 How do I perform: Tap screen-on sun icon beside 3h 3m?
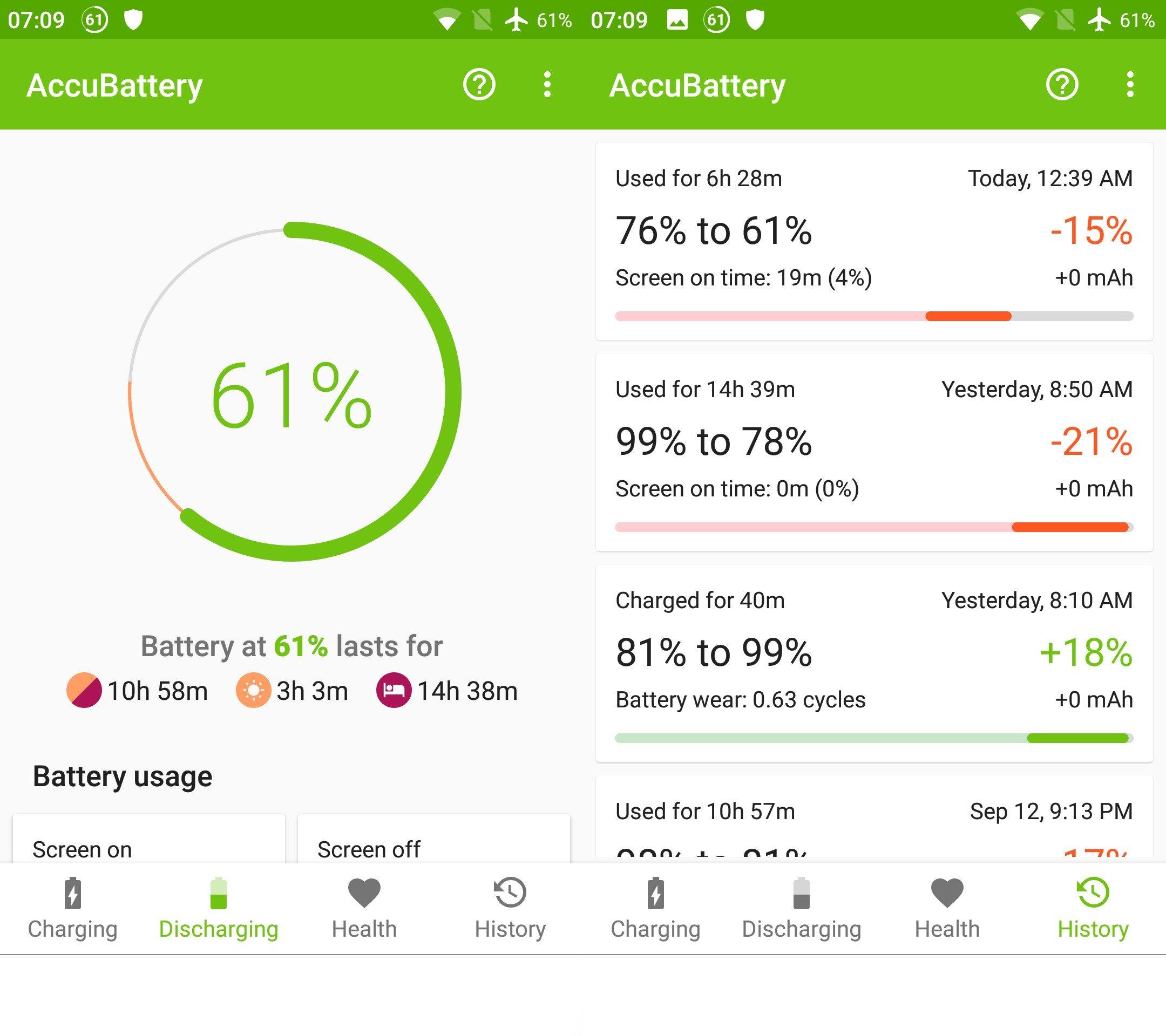click(x=253, y=691)
